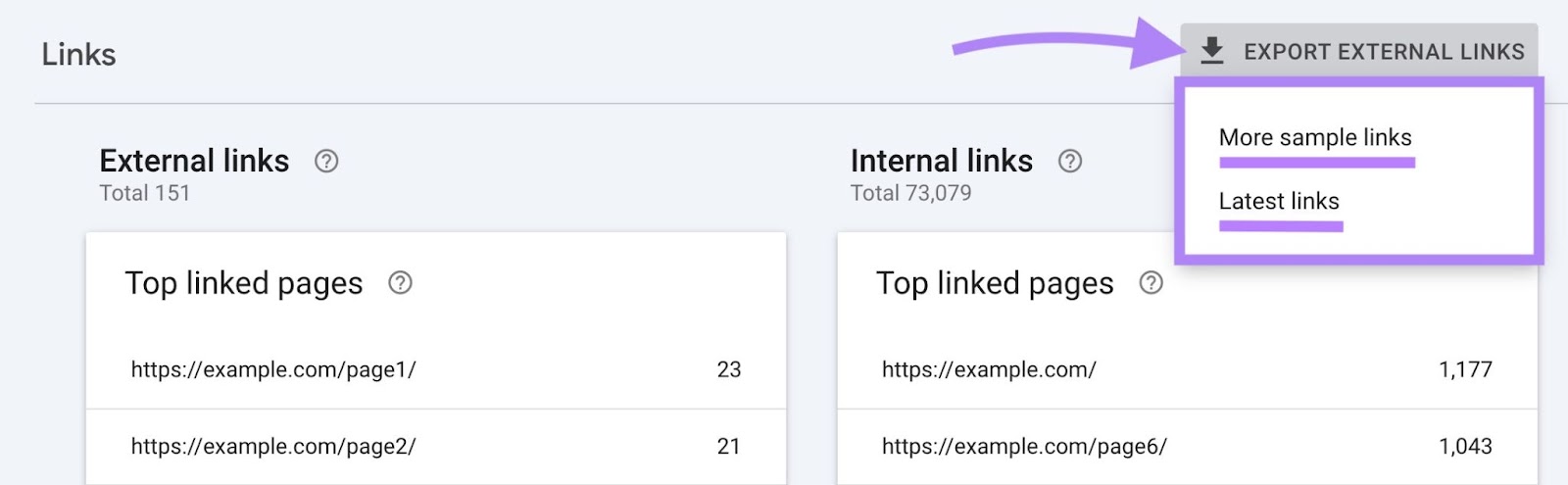Viewport: 1568px width, 485px height.
Task: Click the EXPORT EXTERNAL LINKS button text
Action: pyautogui.click(x=1384, y=52)
